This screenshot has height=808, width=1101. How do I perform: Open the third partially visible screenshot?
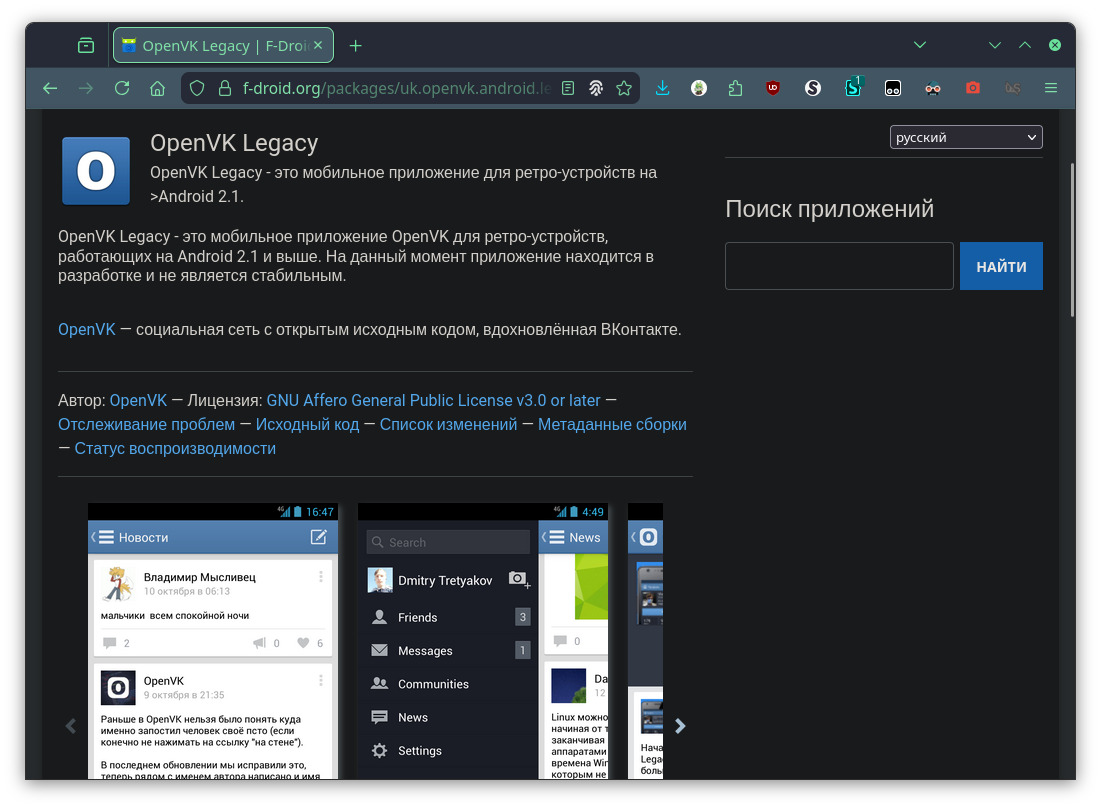pyautogui.click(x=645, y=641)
